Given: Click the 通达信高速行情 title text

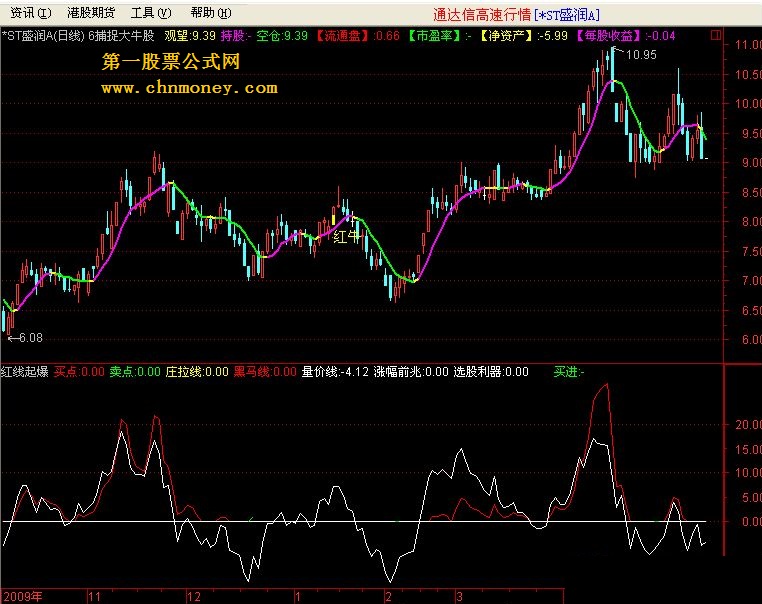Looking at the screenshot, I should point(482,15).
